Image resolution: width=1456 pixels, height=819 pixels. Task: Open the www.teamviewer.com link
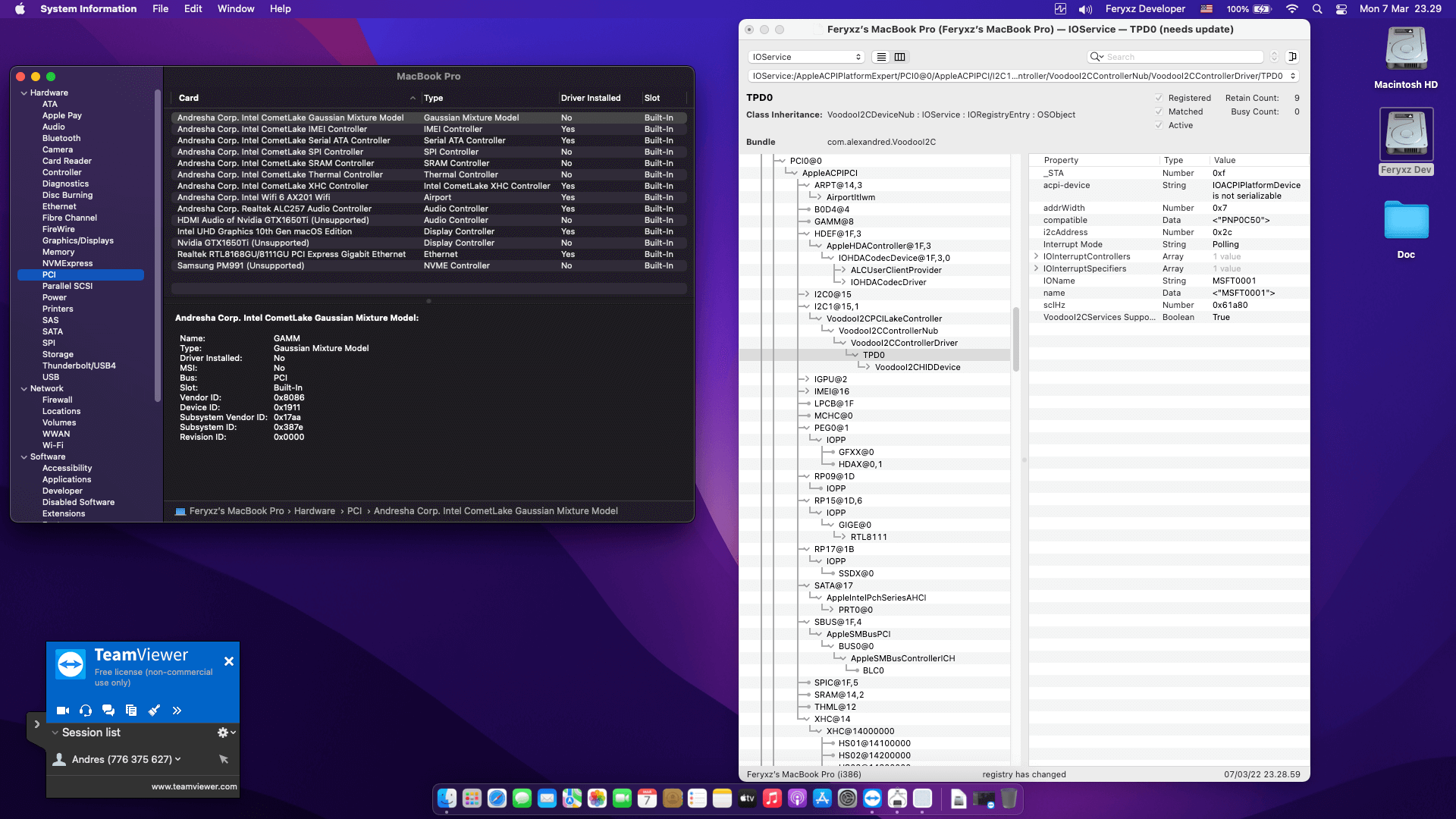point(194,786)
